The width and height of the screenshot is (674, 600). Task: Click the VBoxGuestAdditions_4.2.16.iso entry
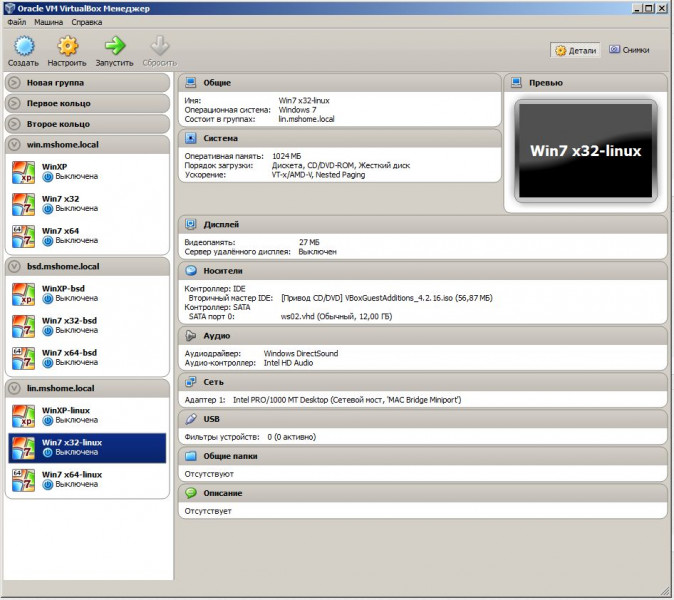(387, 298)
